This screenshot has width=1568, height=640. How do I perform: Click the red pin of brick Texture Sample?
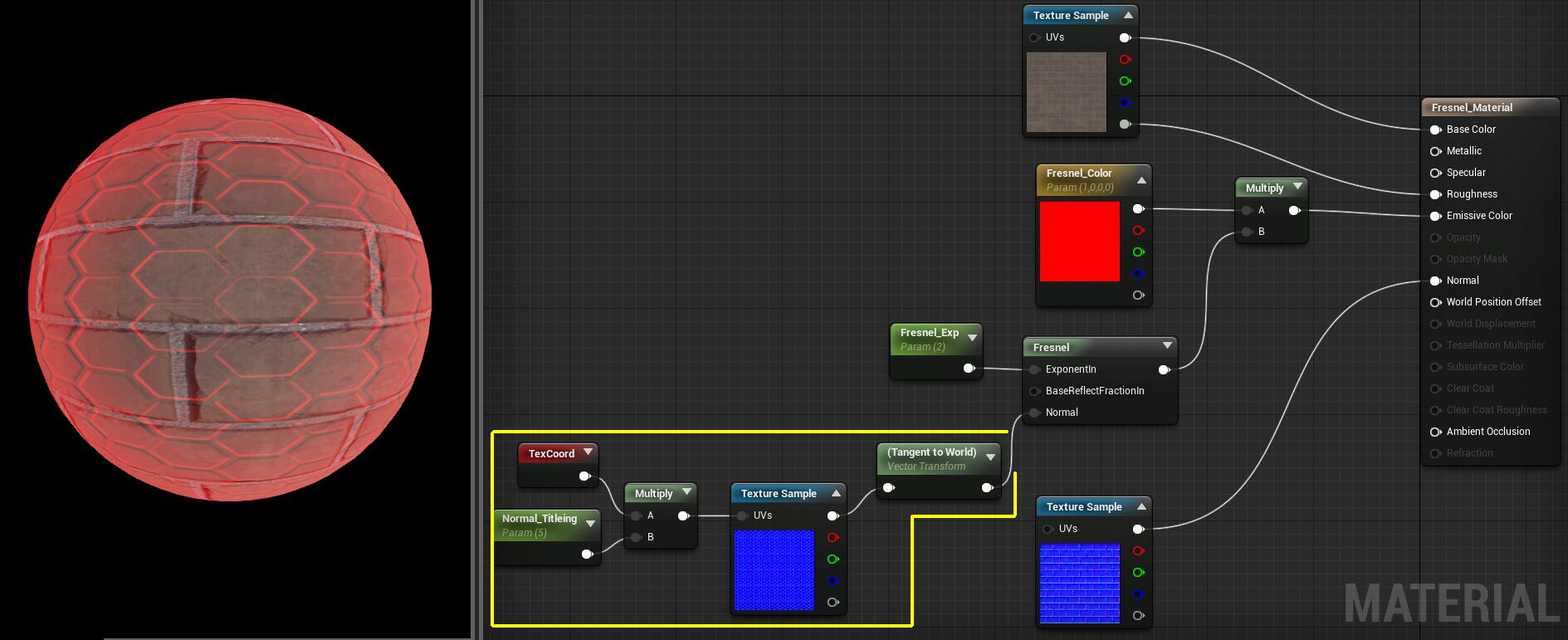(1125, 60)
